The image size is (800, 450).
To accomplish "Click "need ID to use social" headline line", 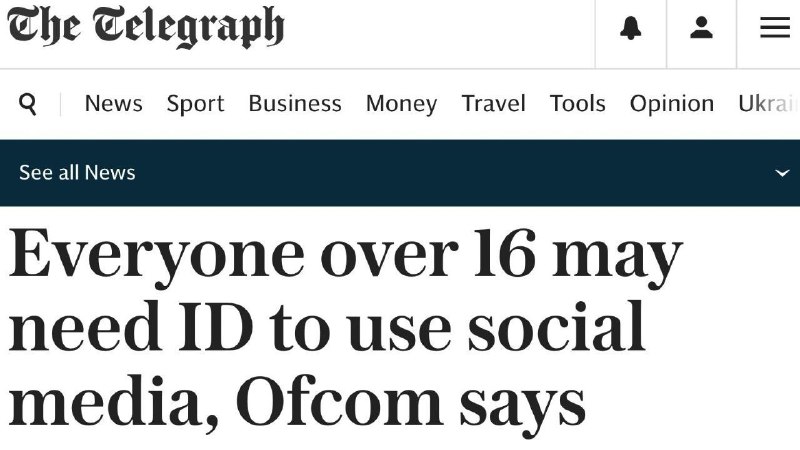I will pyautogui.click(x=327, y=328).
